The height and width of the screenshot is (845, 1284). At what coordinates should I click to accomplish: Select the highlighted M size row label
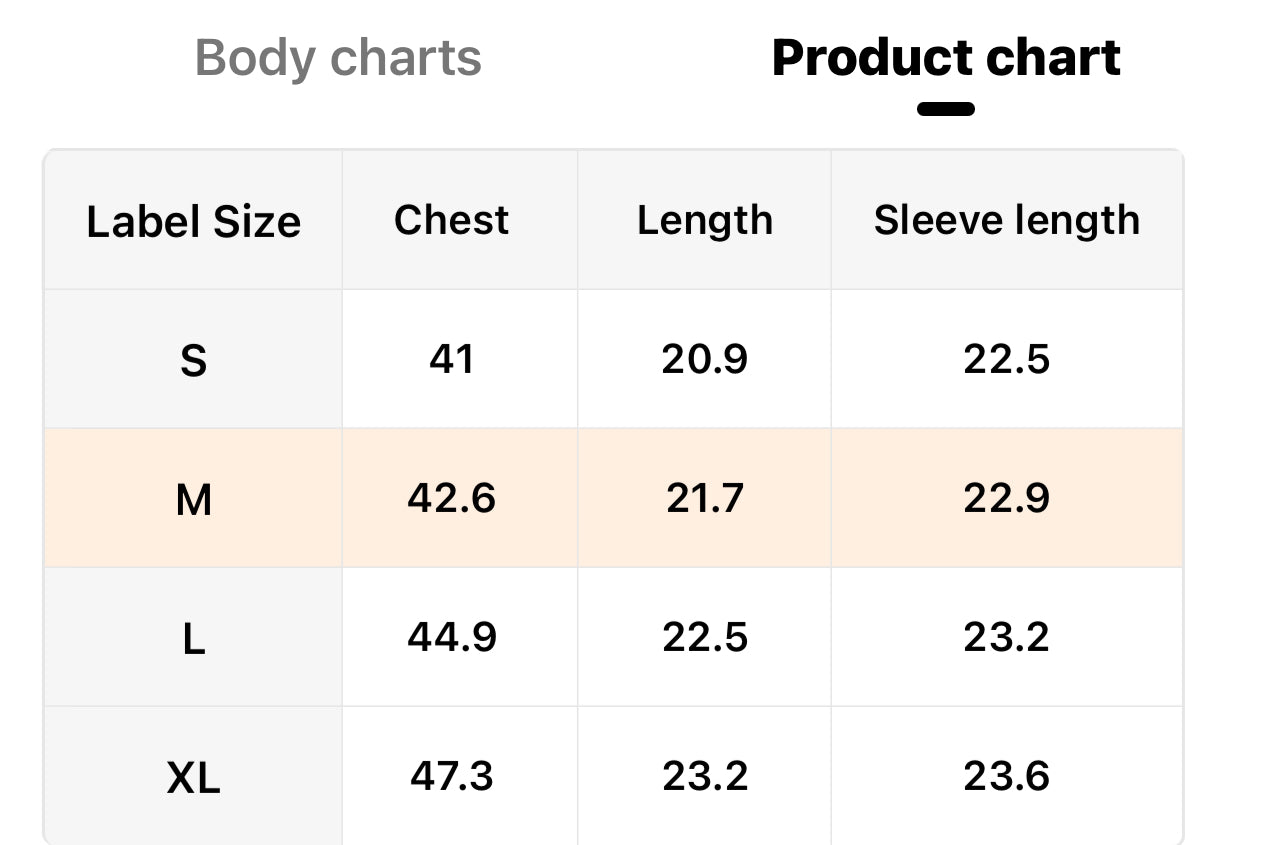(x=193, y=498)
